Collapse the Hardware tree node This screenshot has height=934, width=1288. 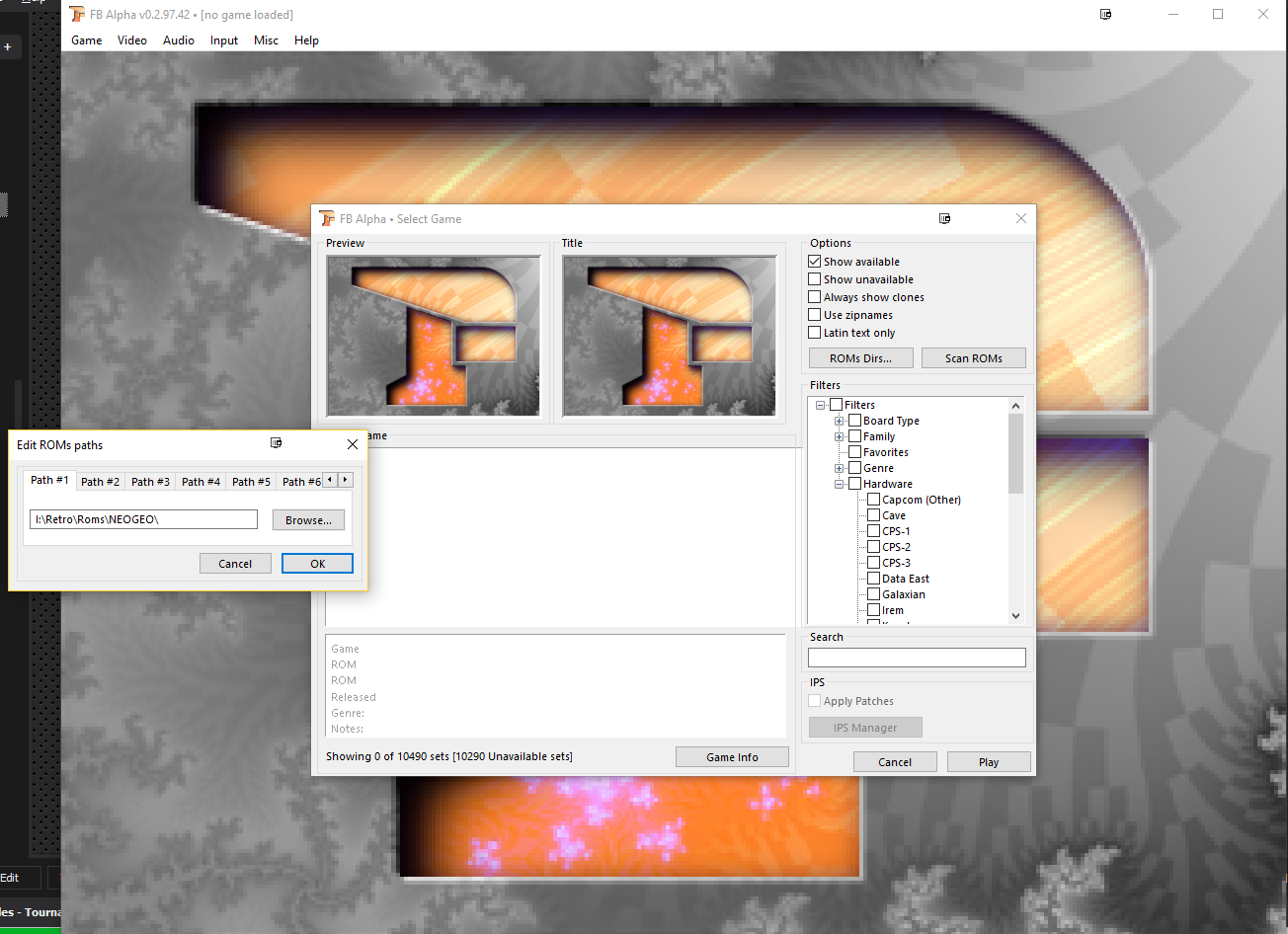click(x=840, y=484)
